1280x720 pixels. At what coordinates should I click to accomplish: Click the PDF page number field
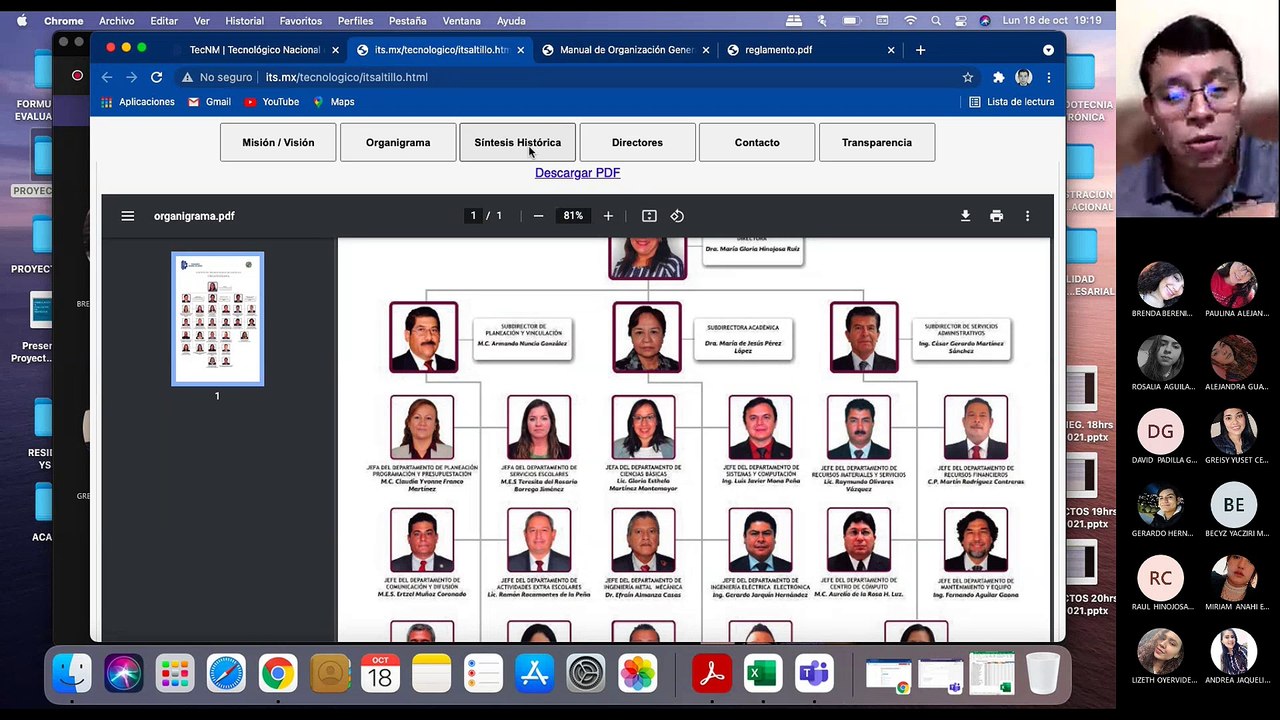click(x=473, y=216)
